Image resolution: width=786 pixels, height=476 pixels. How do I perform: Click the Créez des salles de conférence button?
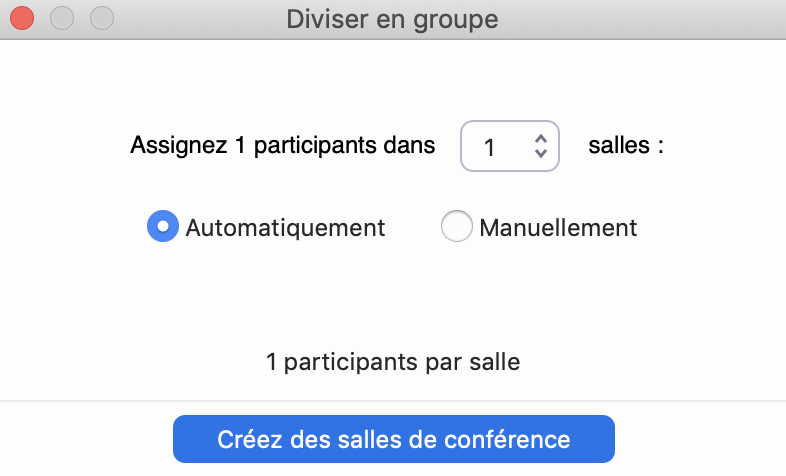[393, 439]
